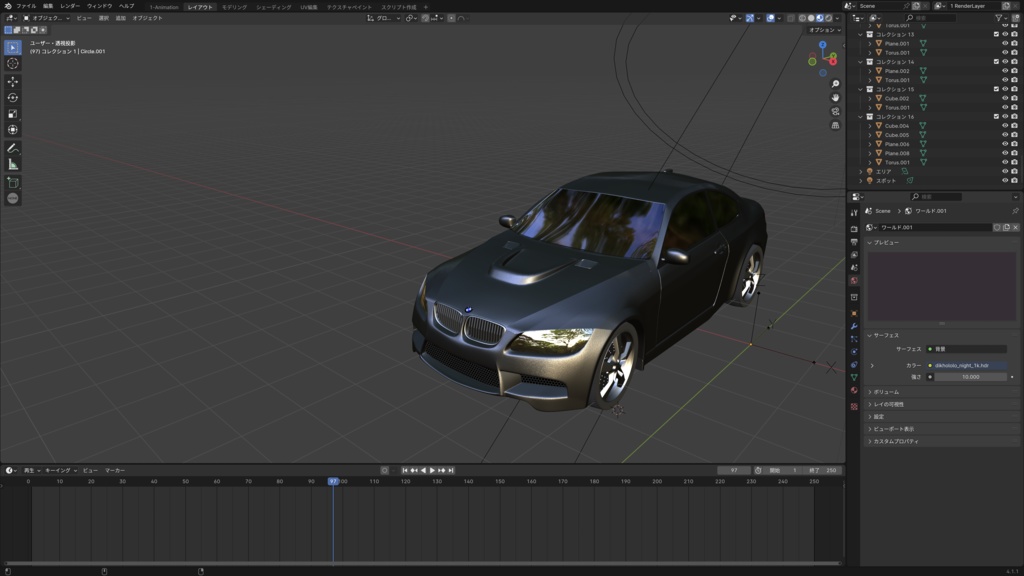Expand the レイの可視性 panel

(940, 404)
